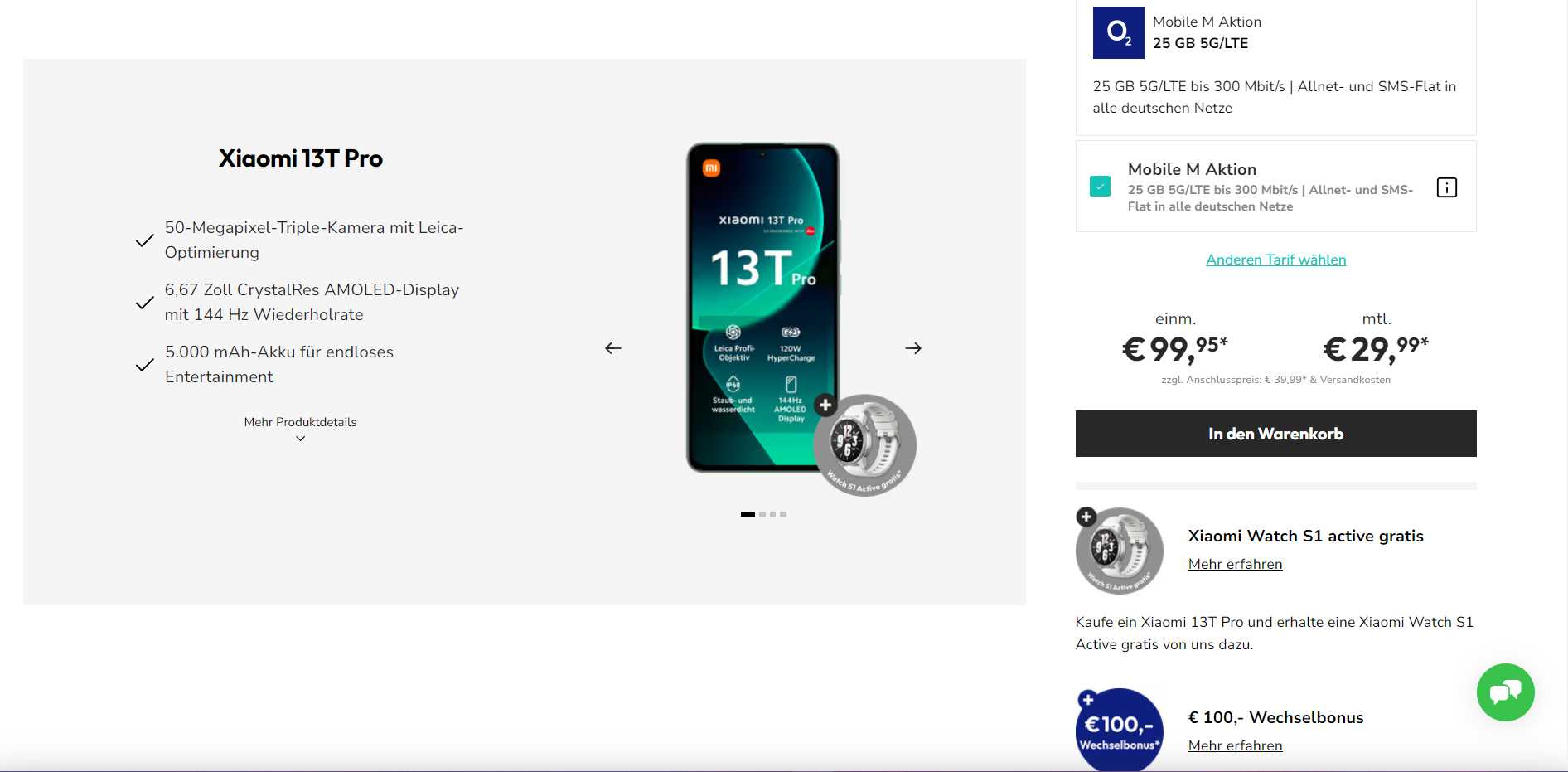Click the plus icon on watch bonus image
1568x772 pixels.
click(1086, 517)
